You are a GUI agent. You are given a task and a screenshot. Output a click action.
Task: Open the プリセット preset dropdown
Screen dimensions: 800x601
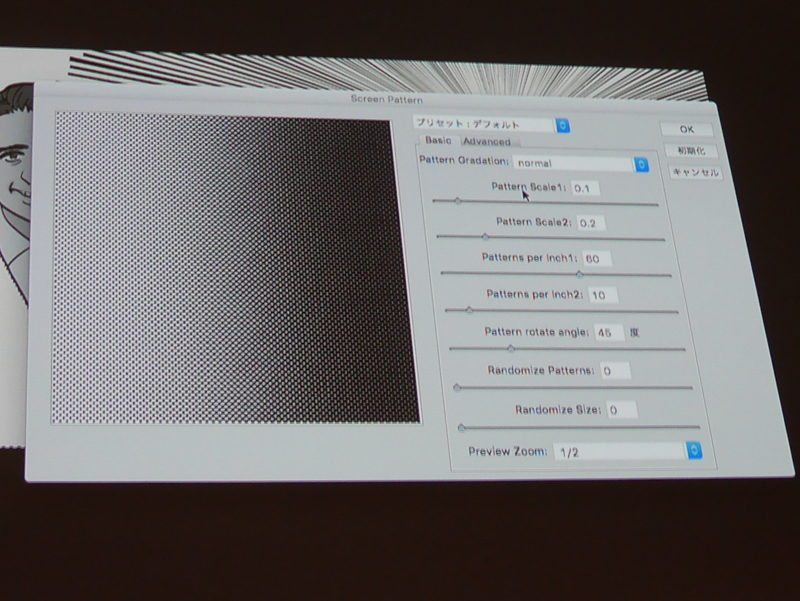pos(491,124)
